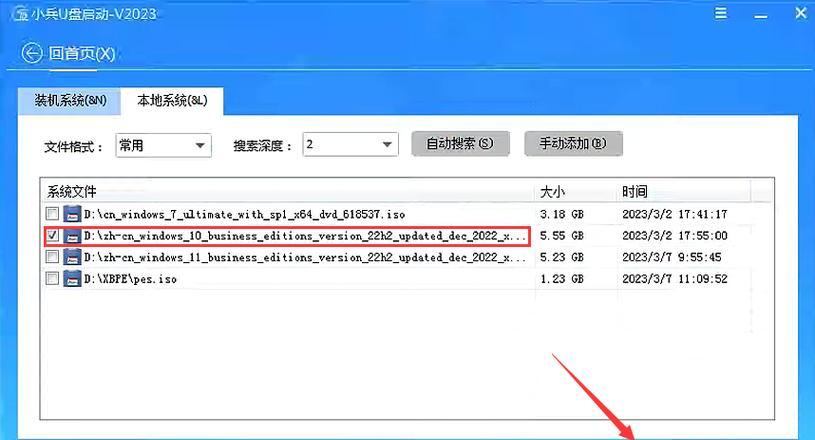815x440 pixels.
Task: Click the 手动添加(B) button
Action: tap(573, 143)
